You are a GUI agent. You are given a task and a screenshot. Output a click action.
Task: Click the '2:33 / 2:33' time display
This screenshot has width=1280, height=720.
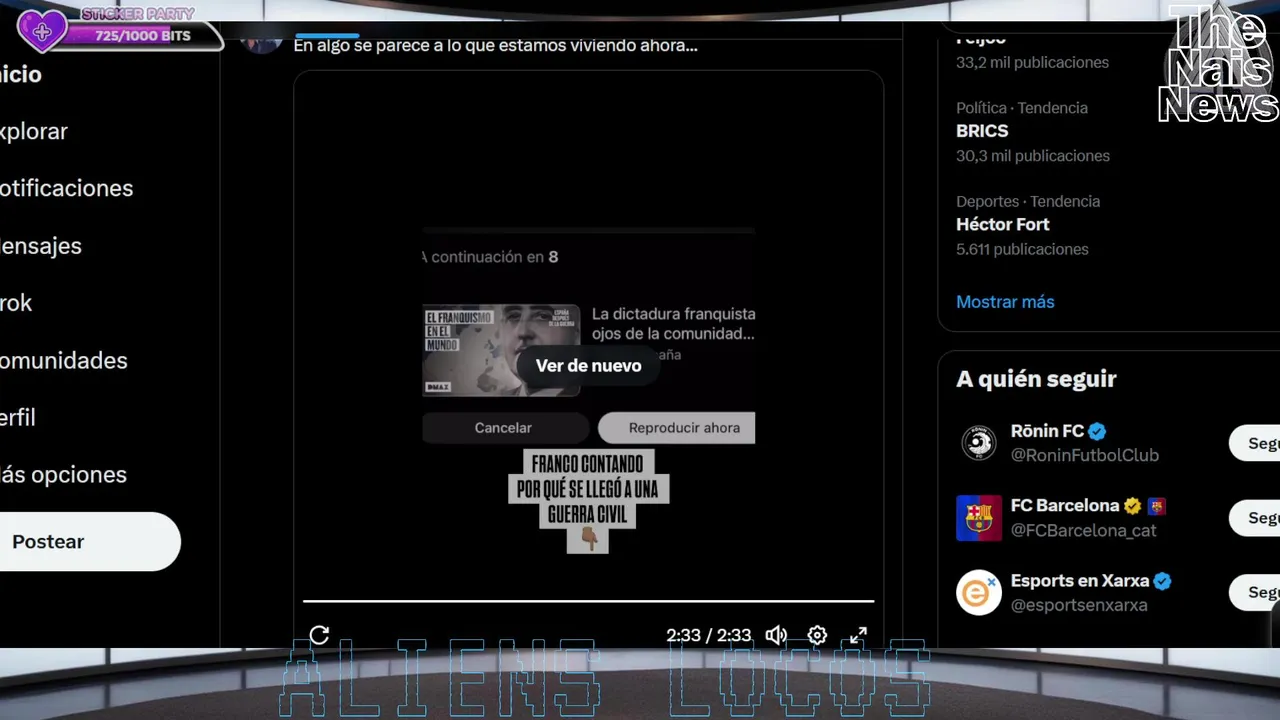click(708, 635)
